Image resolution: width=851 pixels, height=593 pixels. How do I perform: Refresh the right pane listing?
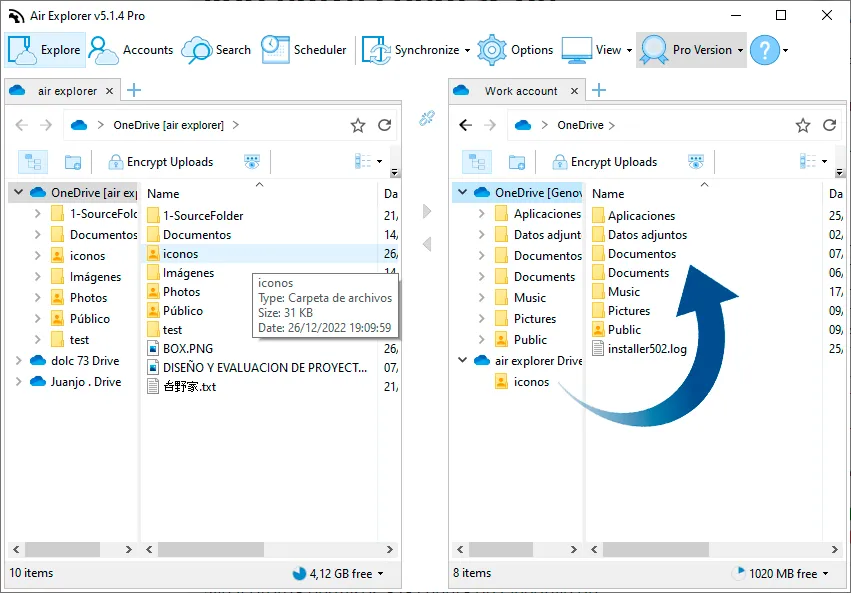[829, 125]
